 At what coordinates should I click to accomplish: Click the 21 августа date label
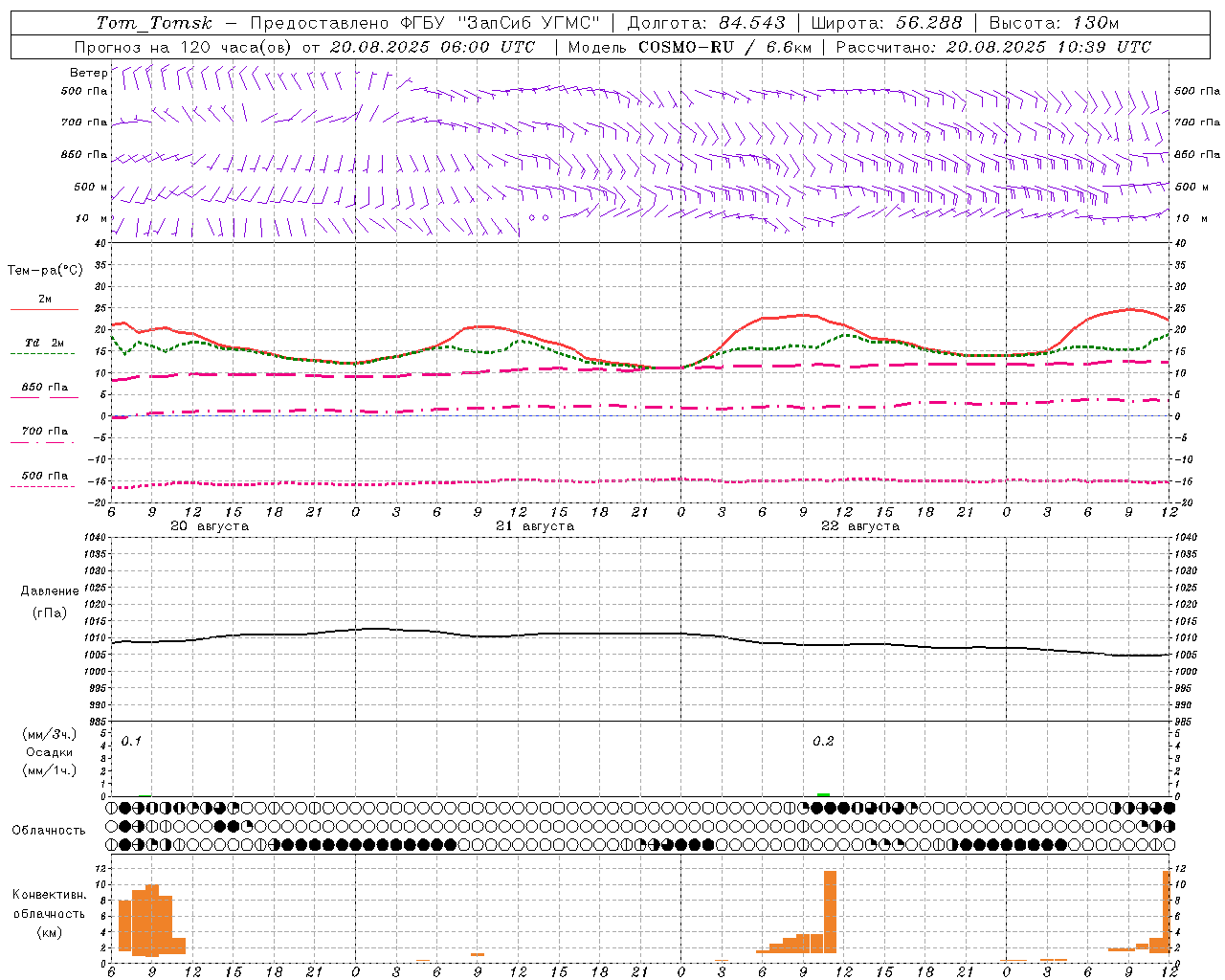click(535, 526)
